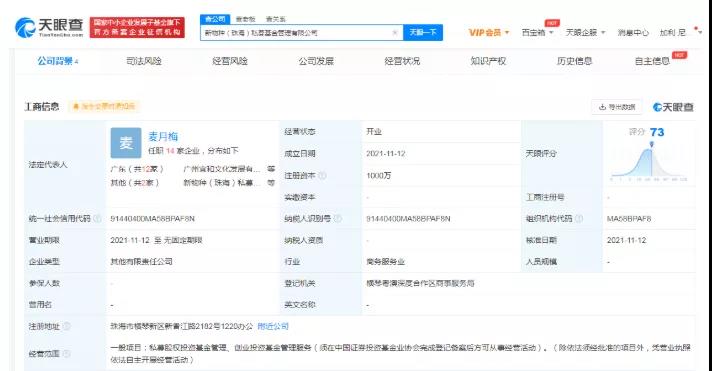Click the 1000万 registered capital value
Viewport: 712px width, 371px height.
(x=378, y=175)
